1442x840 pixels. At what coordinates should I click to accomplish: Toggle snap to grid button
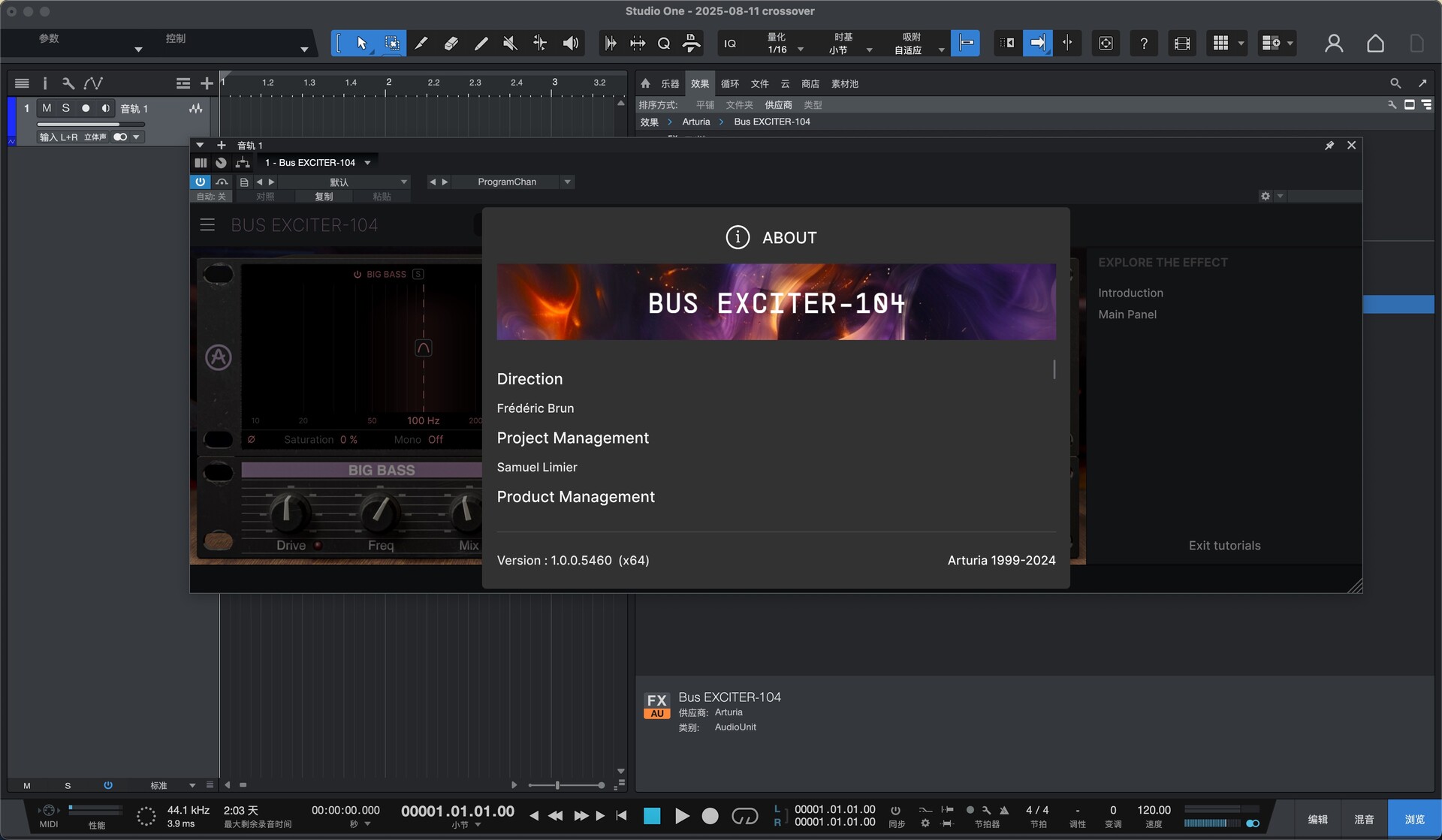click(966, 44)
